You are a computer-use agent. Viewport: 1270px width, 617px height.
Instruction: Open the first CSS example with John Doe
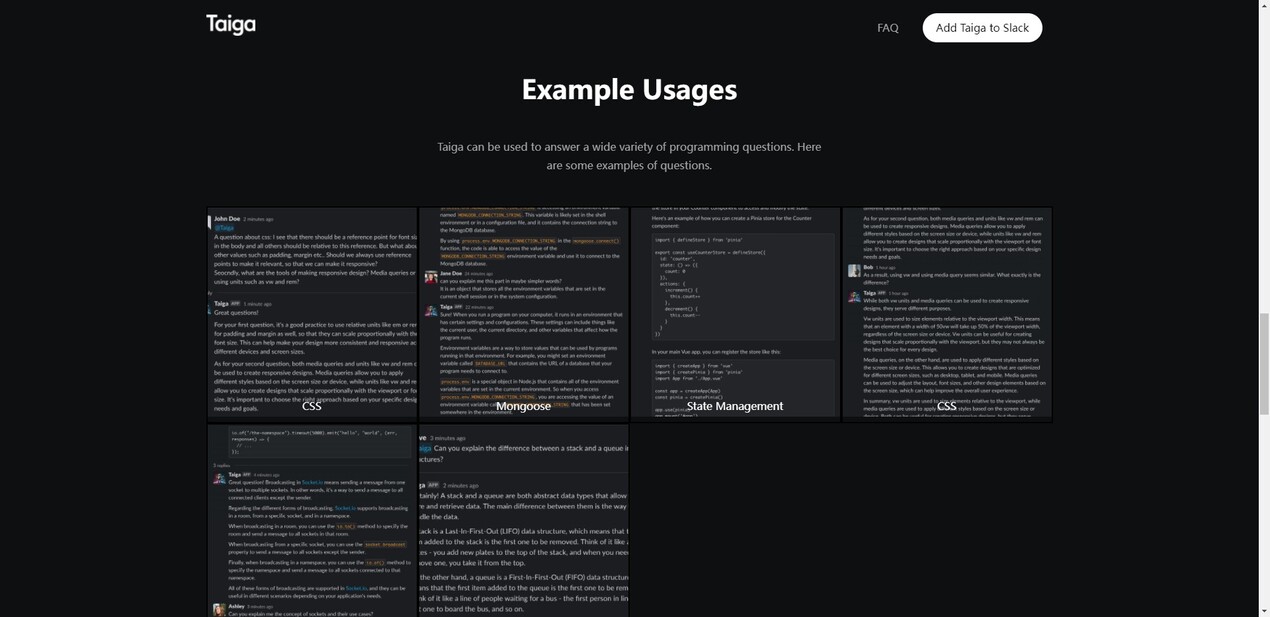tap(312, 313)
